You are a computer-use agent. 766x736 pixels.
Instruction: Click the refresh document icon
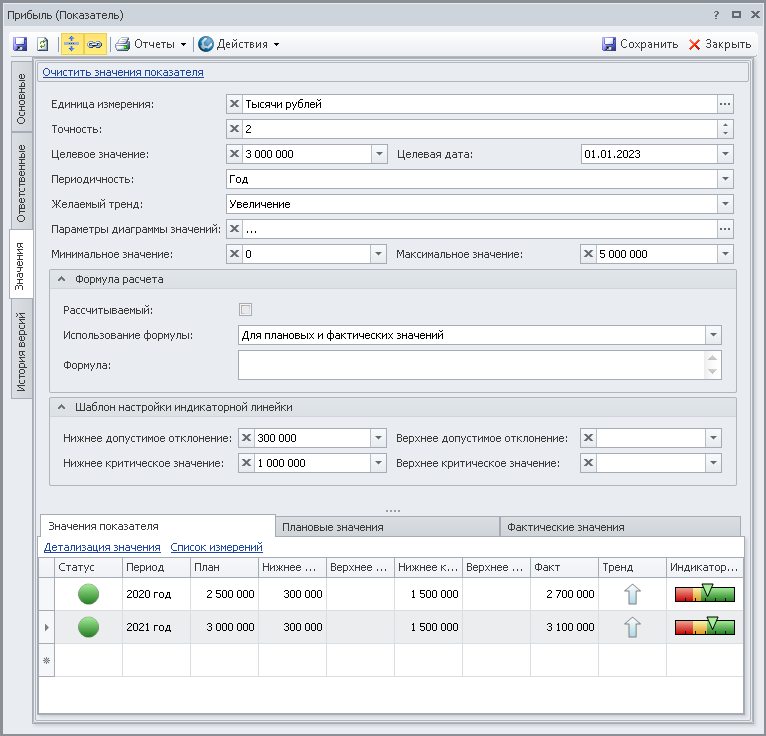(42, 44)
